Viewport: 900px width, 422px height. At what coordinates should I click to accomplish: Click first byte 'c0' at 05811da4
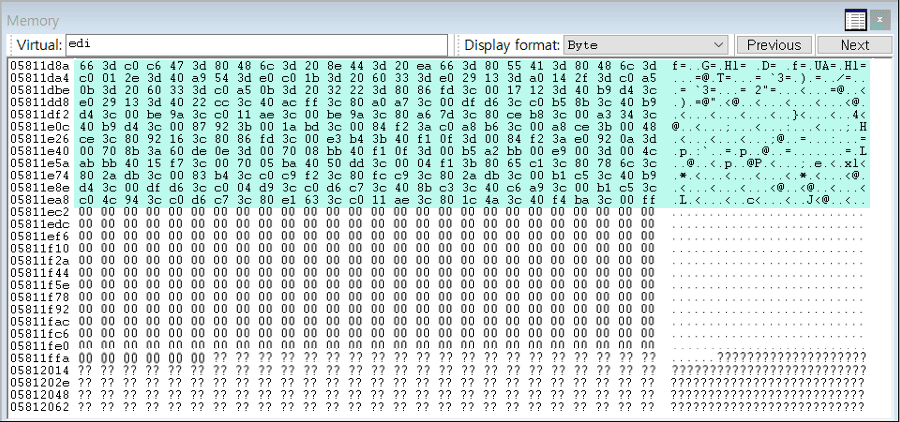coord(85,77)
